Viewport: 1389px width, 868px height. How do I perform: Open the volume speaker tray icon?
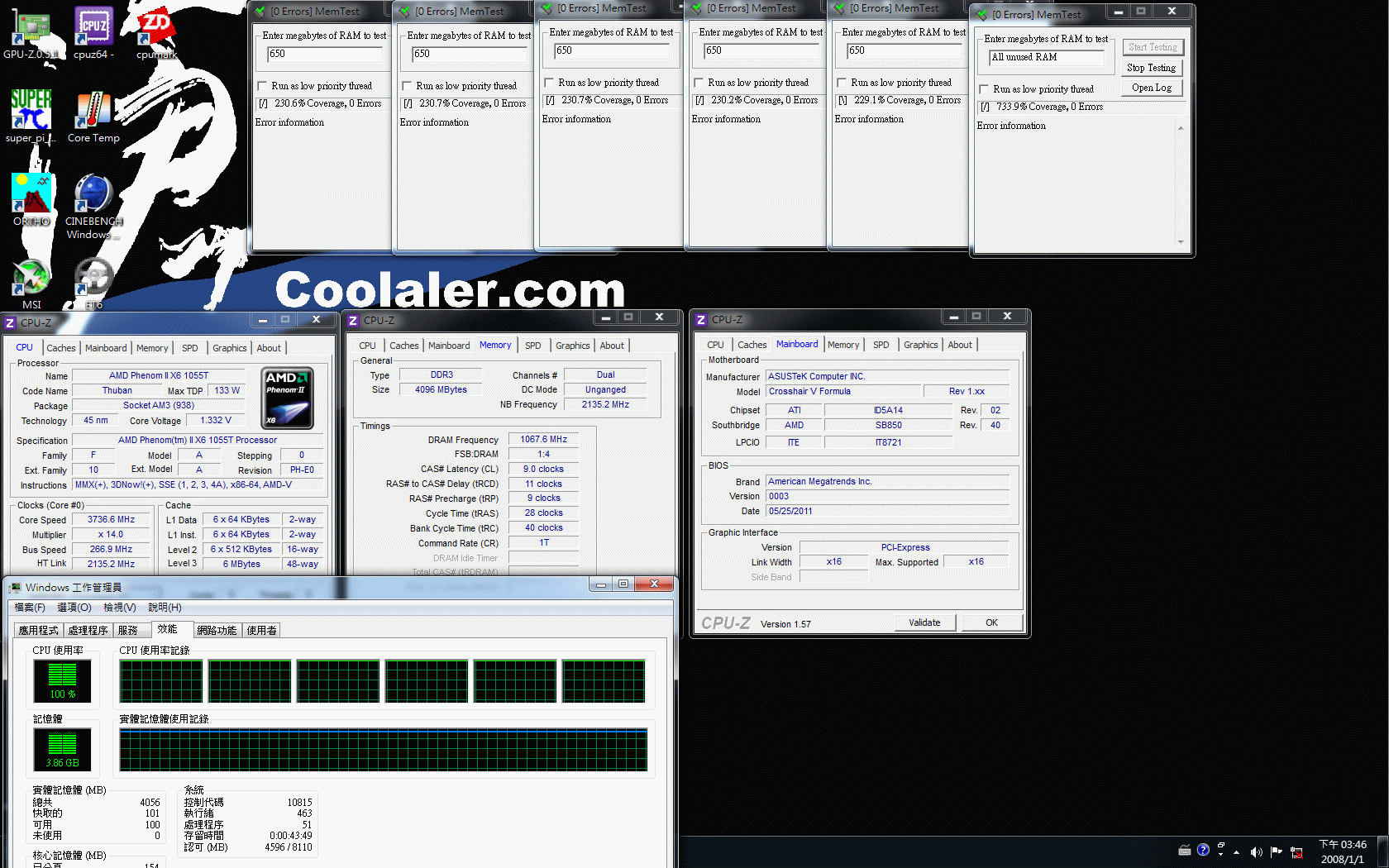[x=1256, y=851]
